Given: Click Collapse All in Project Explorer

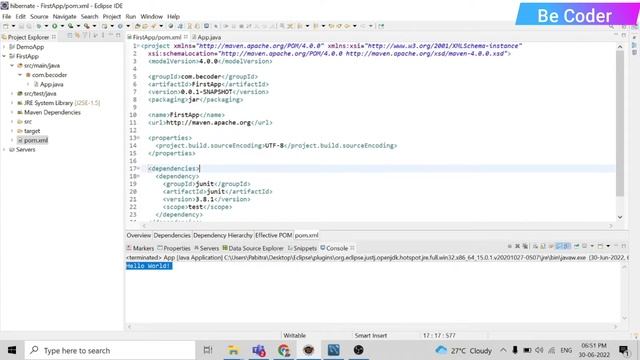Looking at the screenshot, I should (70, 36).
